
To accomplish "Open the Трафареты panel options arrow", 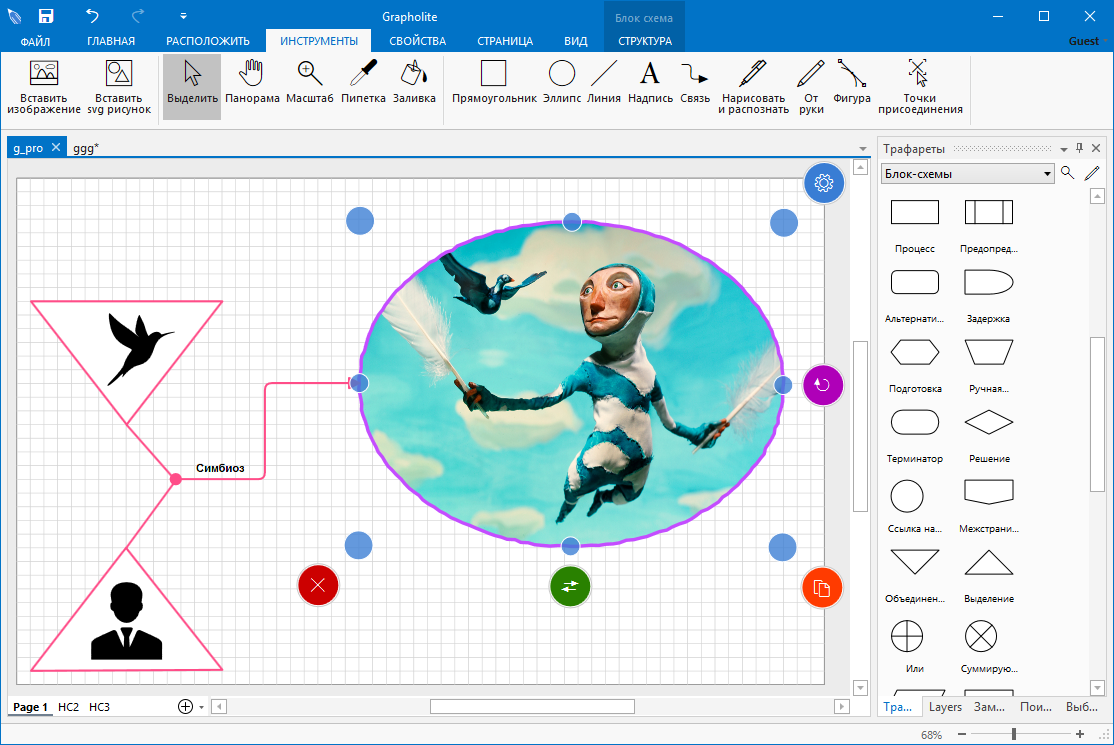I will point(1064,149).
